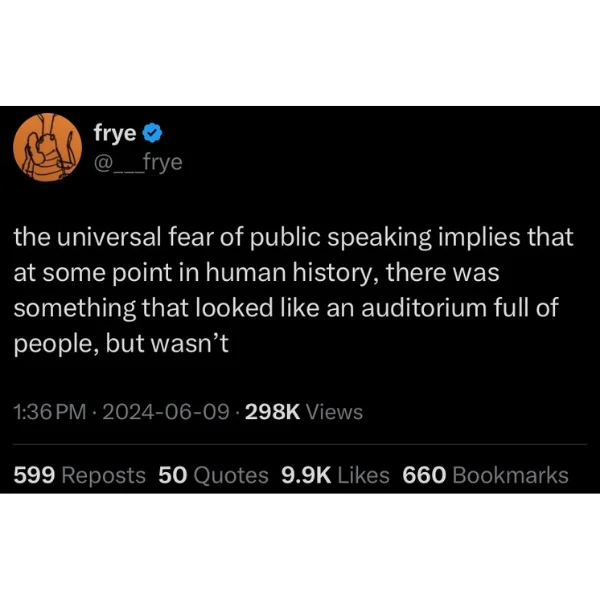Open frye's orange profile avatar
This screenshot has width=600, height=600.
47,147
